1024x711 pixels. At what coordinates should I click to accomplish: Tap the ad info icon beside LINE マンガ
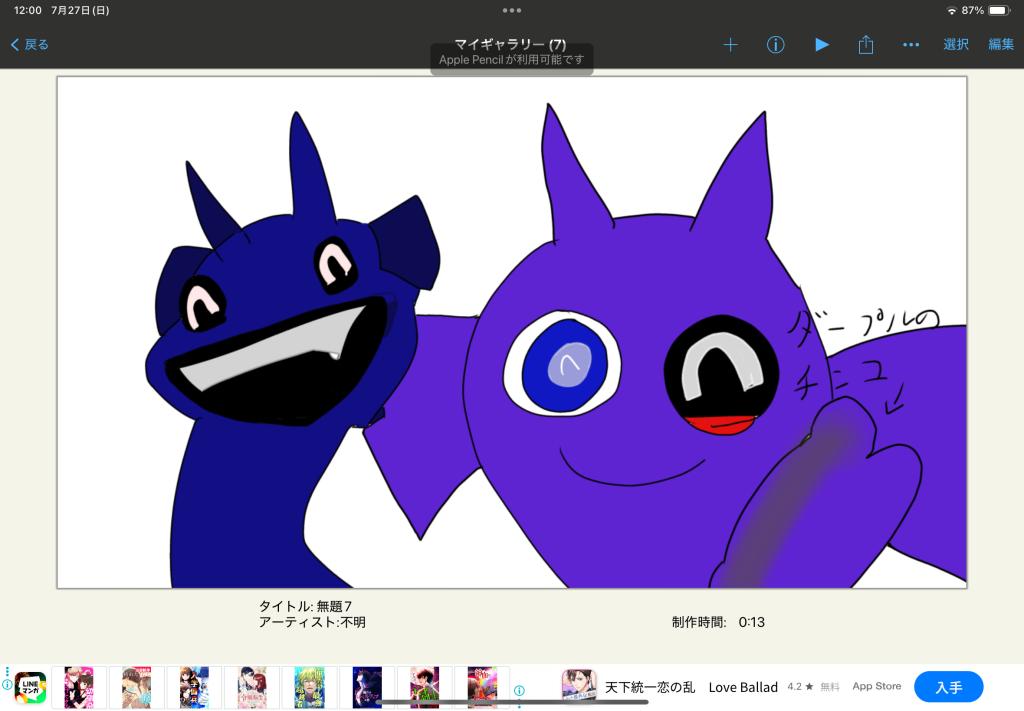(x=7, y=685)
